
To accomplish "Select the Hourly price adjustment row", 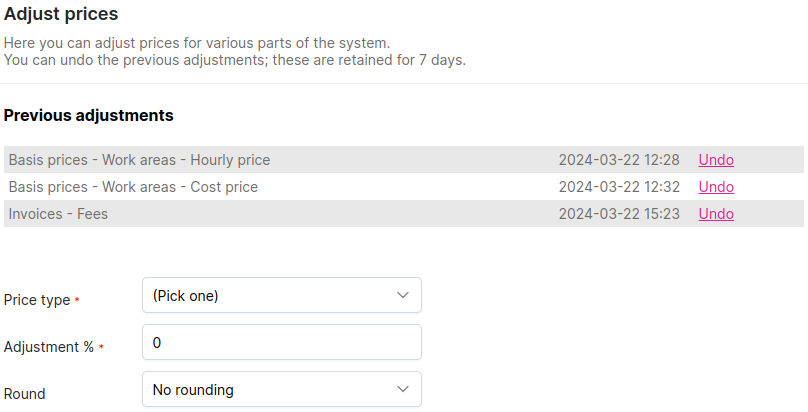I will (x=139, y=160).
